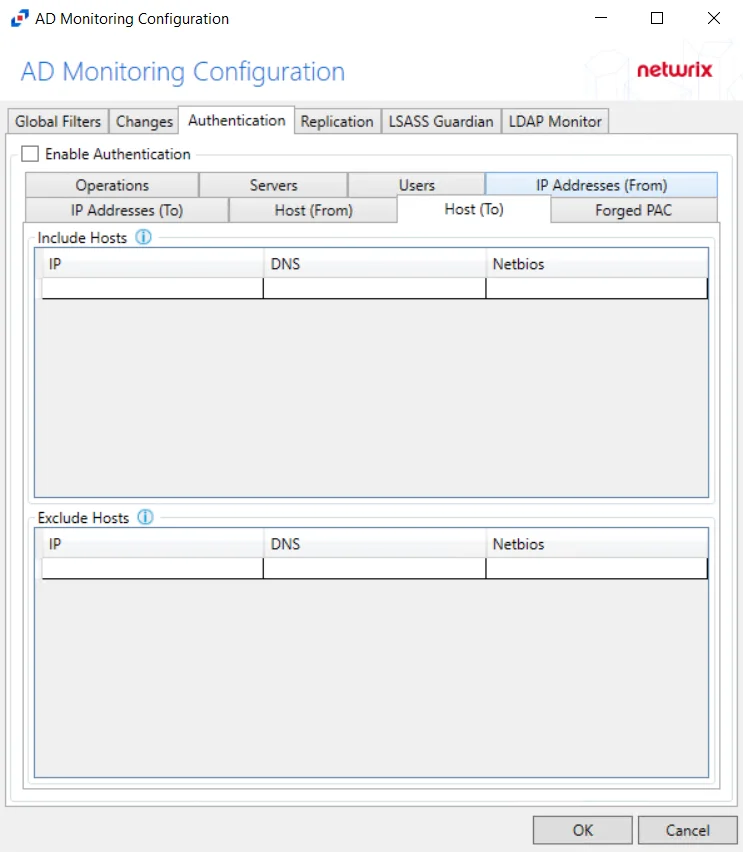743x852 pixels.
Task: Switch to Host (From) sub-tab
Action: click(314, 210)
